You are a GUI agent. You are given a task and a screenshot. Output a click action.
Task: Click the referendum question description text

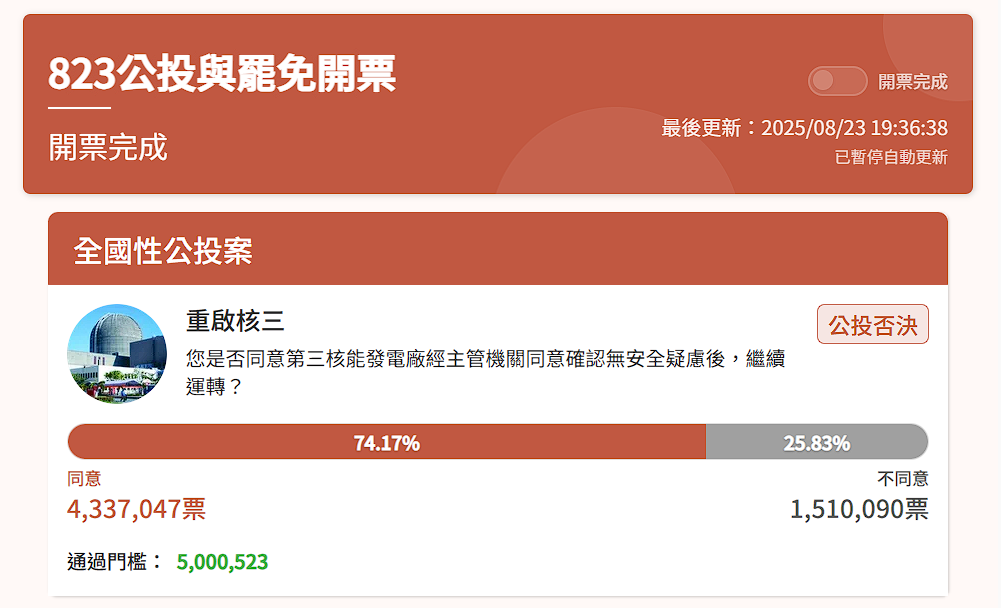coord(485,371)
